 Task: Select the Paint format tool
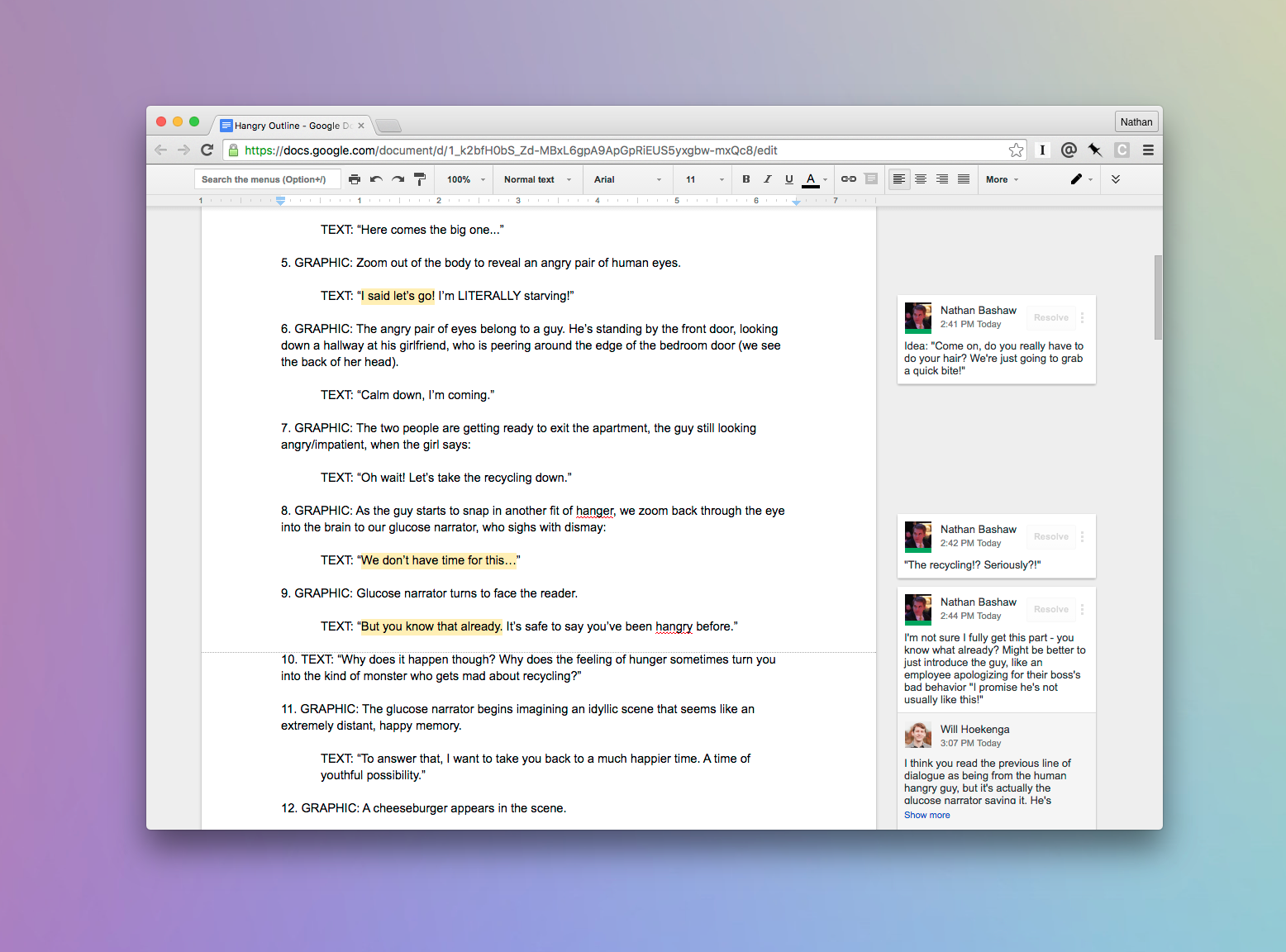coord(420,179)
